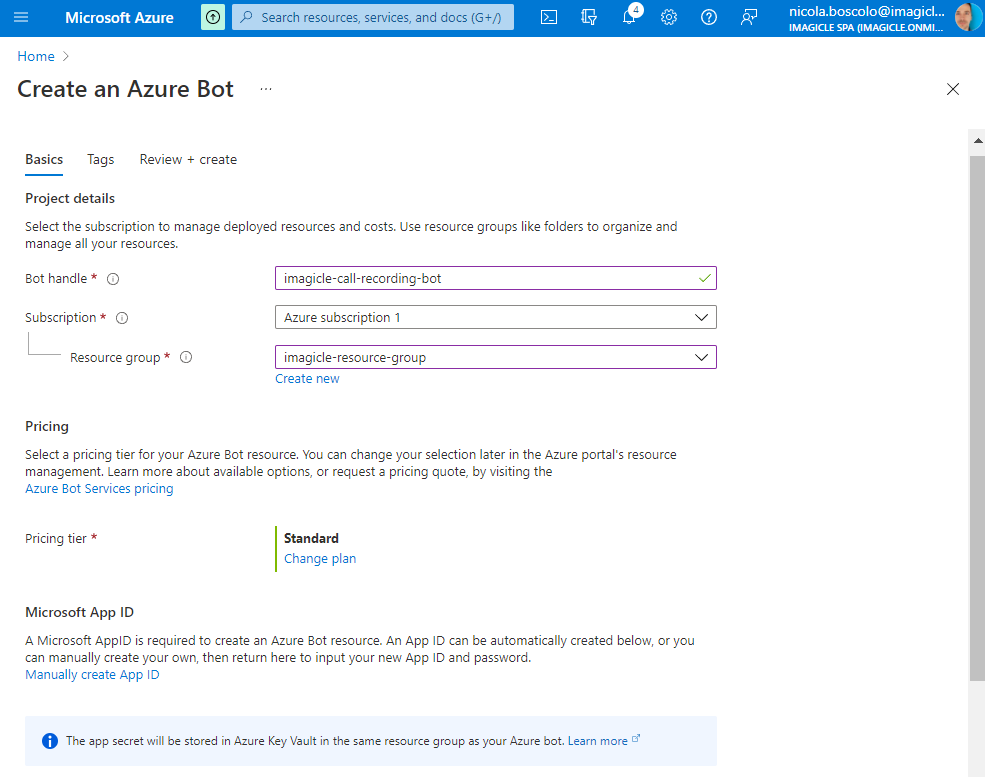Open Directories and subscriptions filter
The width and height of the screenshot is (985, 777).
[589, 17]
